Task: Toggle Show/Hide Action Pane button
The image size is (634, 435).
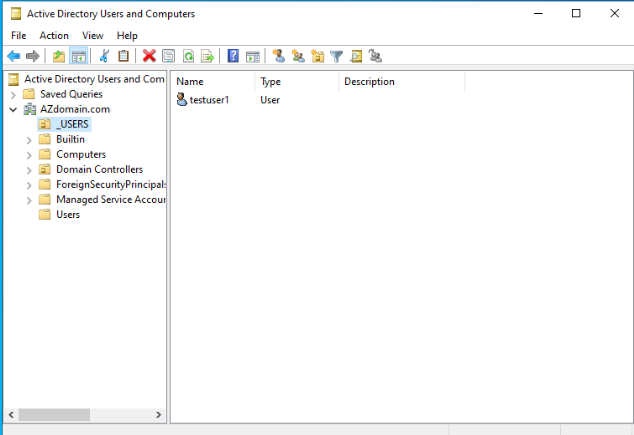Action: (253, 56)
